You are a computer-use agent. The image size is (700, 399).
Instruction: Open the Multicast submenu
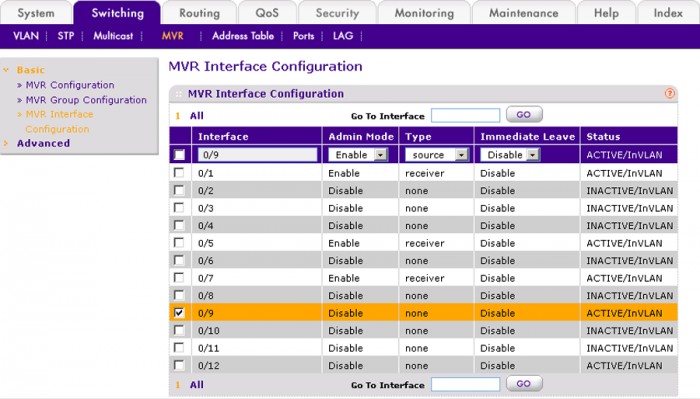(x=113, y=36)
